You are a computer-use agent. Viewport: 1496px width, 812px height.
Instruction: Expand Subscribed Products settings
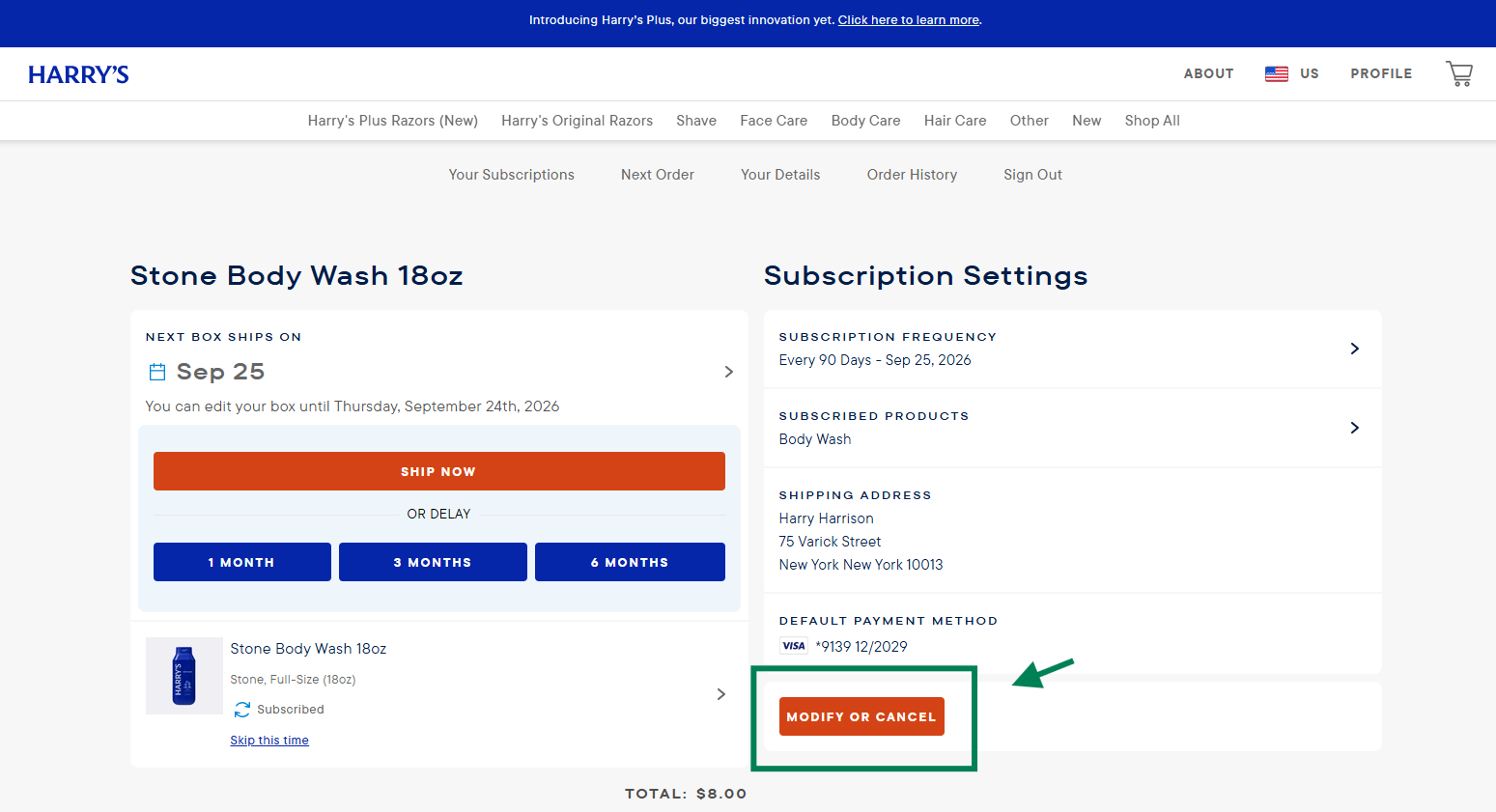coord(1354,428)
